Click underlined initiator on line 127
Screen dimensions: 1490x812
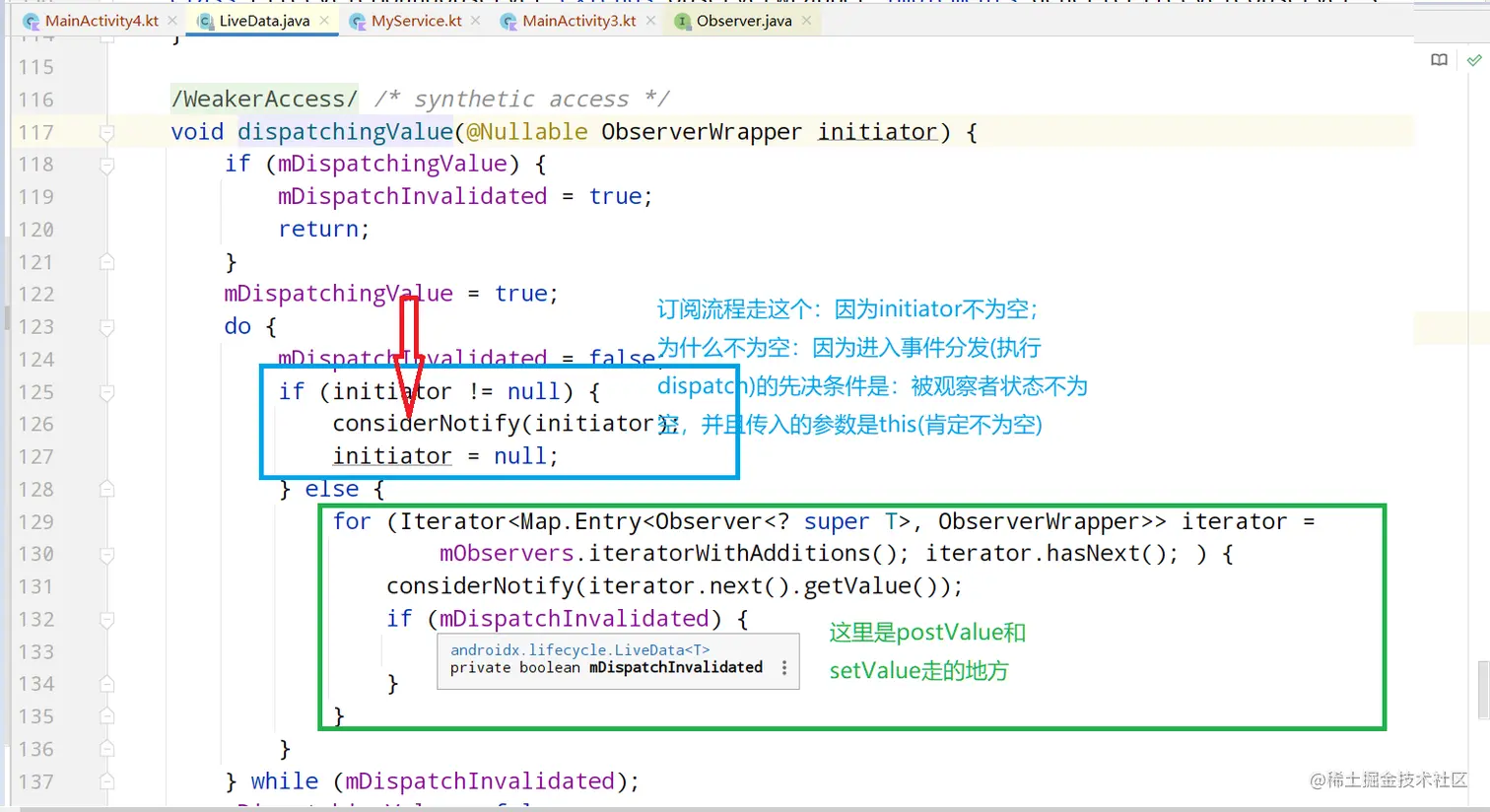tap(392, 456)
